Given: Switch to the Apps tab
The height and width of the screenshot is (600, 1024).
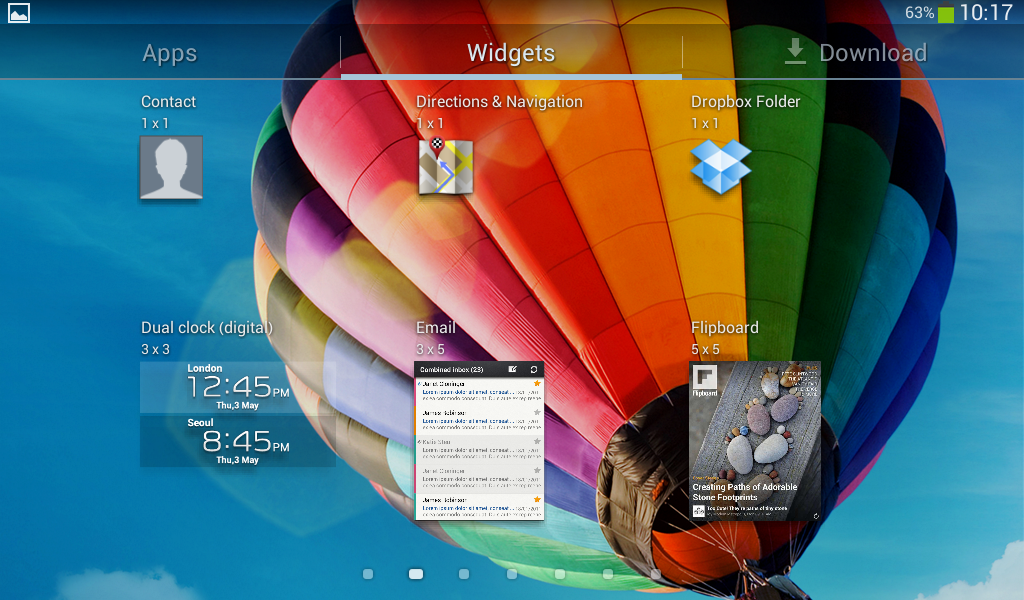Looking at the screenshot, I should point(169,53).
